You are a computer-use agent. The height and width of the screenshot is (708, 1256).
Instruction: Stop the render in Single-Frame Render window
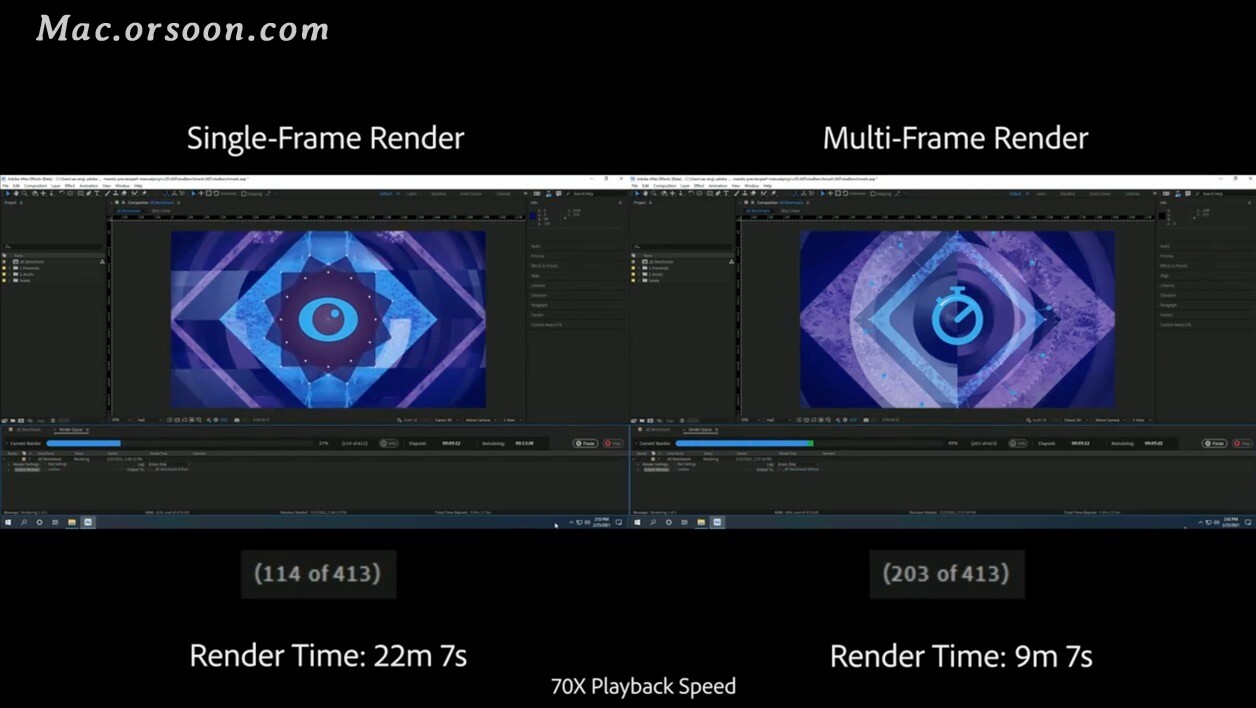(613, 443)
